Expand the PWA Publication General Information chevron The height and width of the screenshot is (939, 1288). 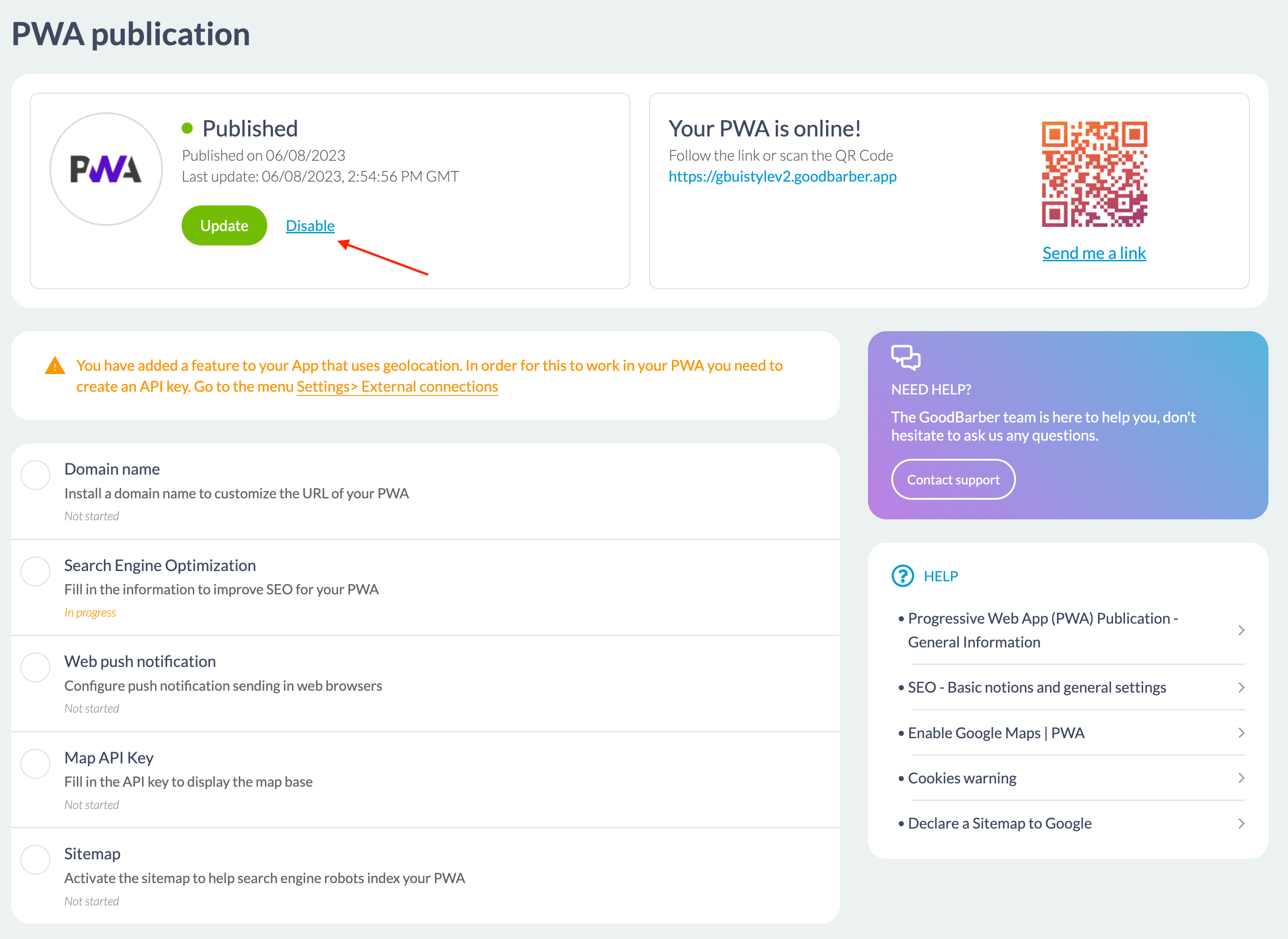1241,630
